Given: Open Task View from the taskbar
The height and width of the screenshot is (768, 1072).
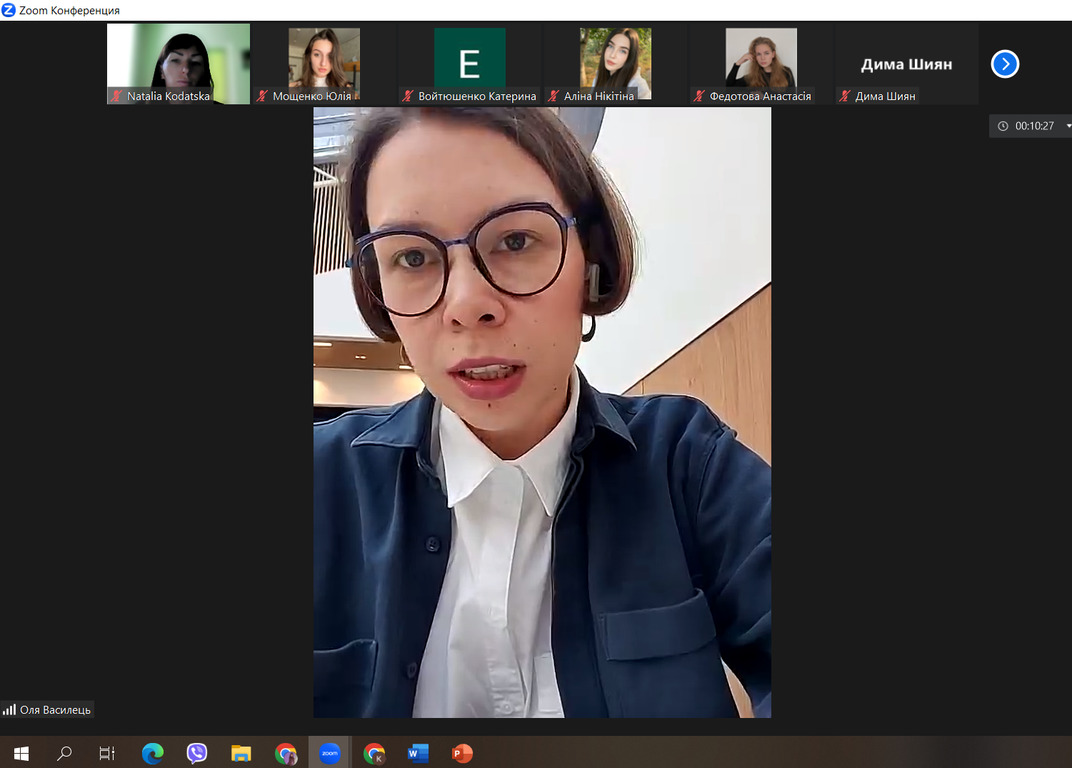Looking at the screenshot, I should [107, 753].
